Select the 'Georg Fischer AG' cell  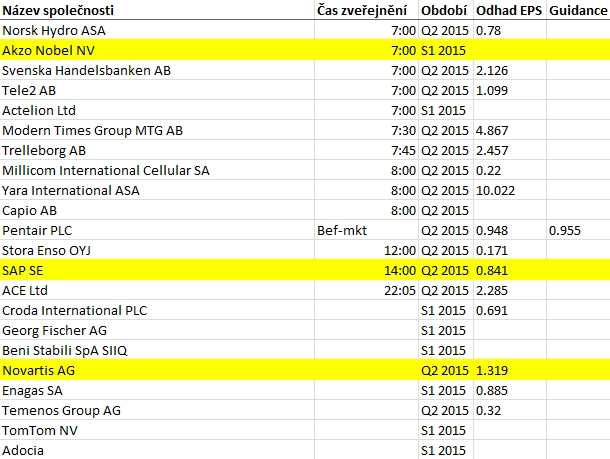157,331
